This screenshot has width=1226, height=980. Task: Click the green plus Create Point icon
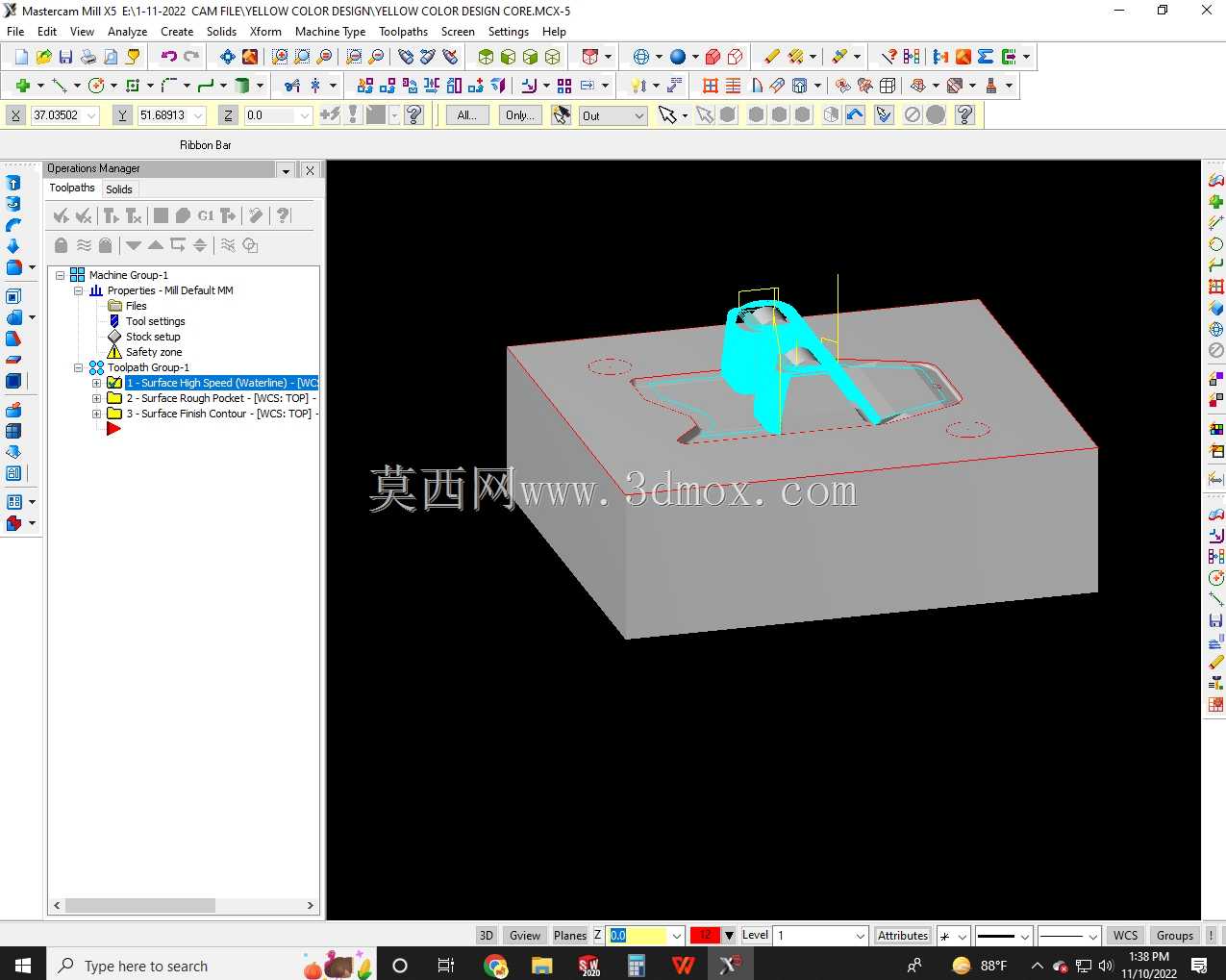coord(22,86)
